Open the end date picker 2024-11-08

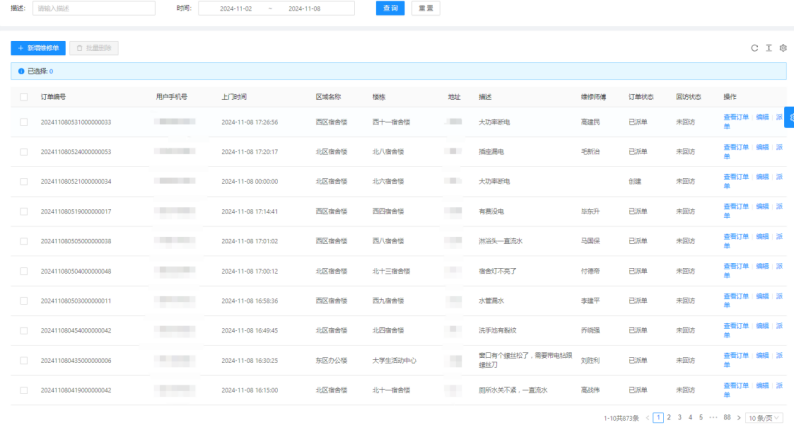[x=303, y=8]
